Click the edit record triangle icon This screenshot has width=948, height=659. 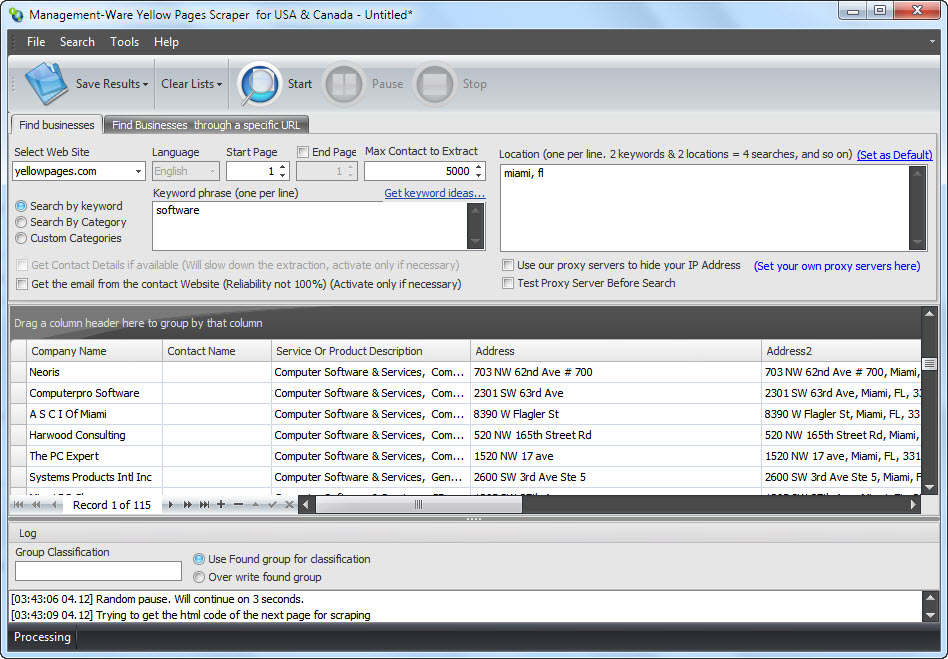coord(256,504)
